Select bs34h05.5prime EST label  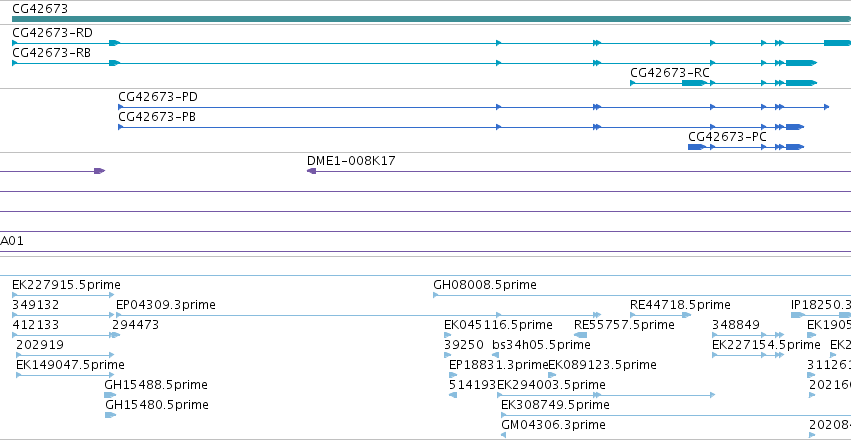(542, 345)
